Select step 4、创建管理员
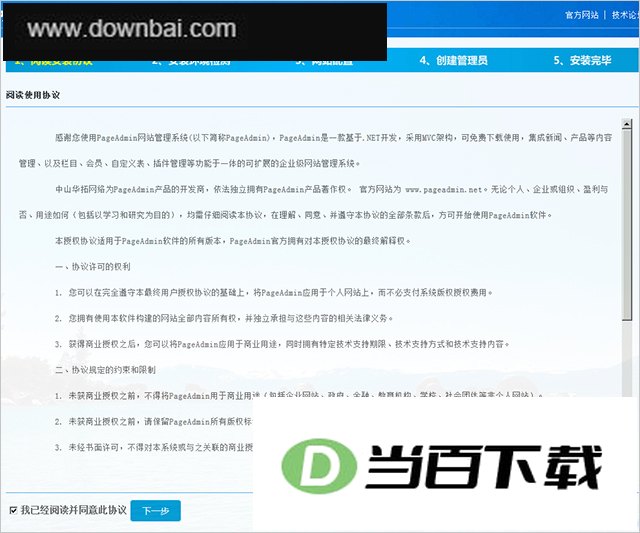Image resolution: width=640 pixels, height=533 pixels. 453,60
